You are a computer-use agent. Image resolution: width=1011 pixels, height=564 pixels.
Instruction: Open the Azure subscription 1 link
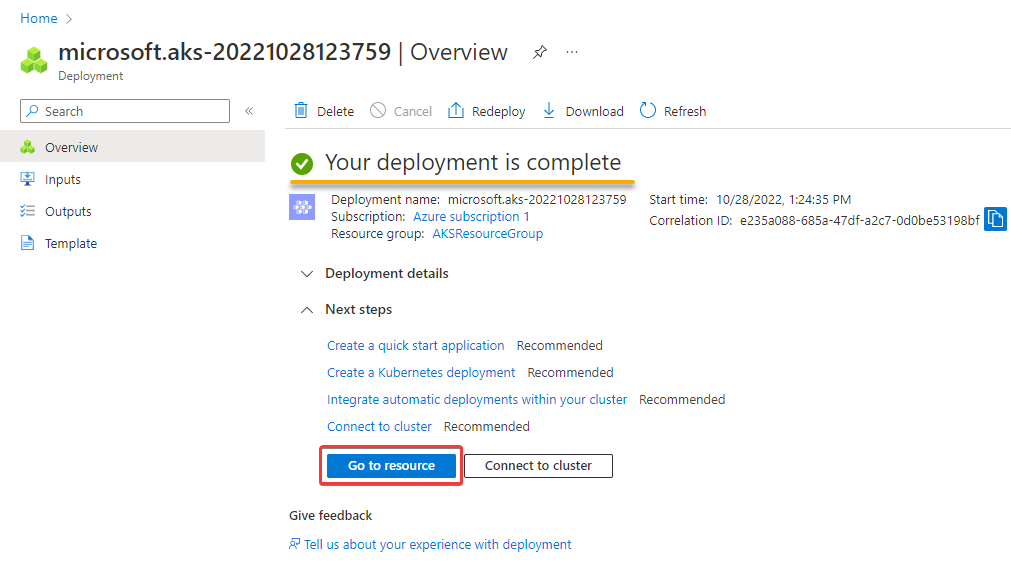point(471,217)
